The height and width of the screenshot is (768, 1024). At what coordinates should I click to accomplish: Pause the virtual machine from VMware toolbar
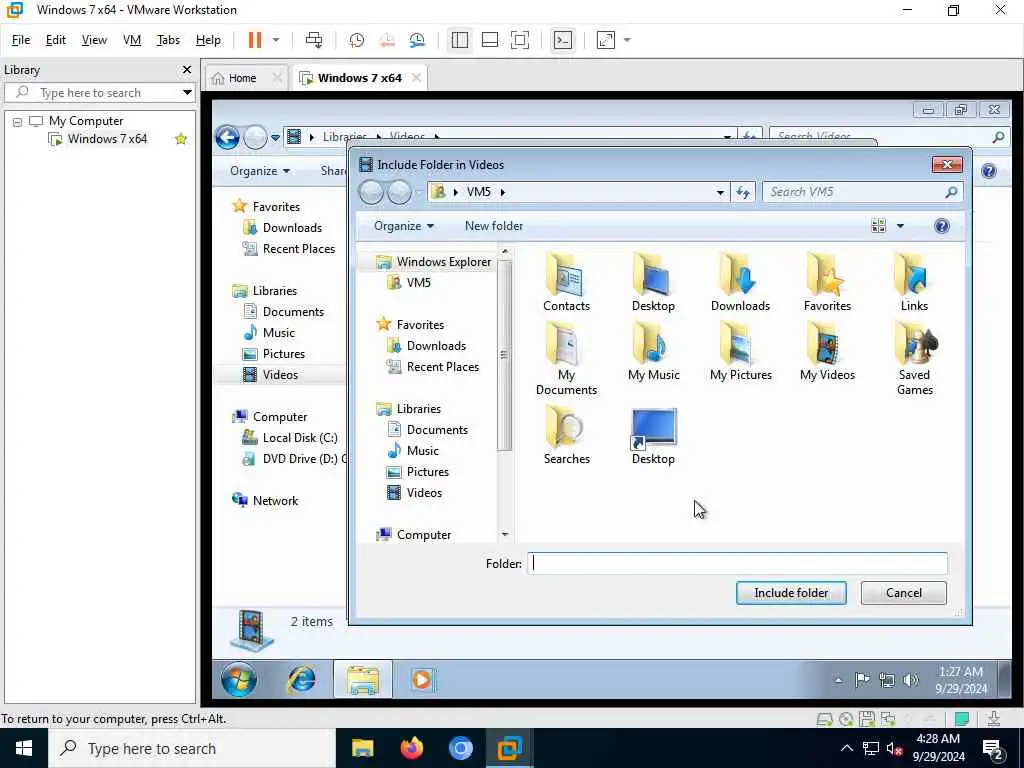255,40
